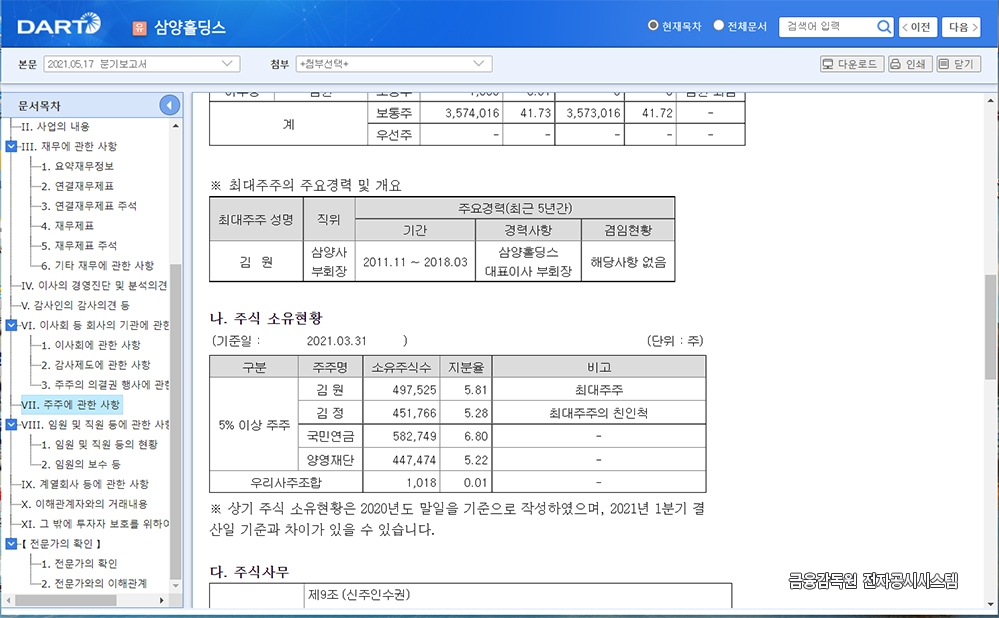Screen dimensions: 999x618
Task: Click the 닫기 close button
Action: point(958,64)
